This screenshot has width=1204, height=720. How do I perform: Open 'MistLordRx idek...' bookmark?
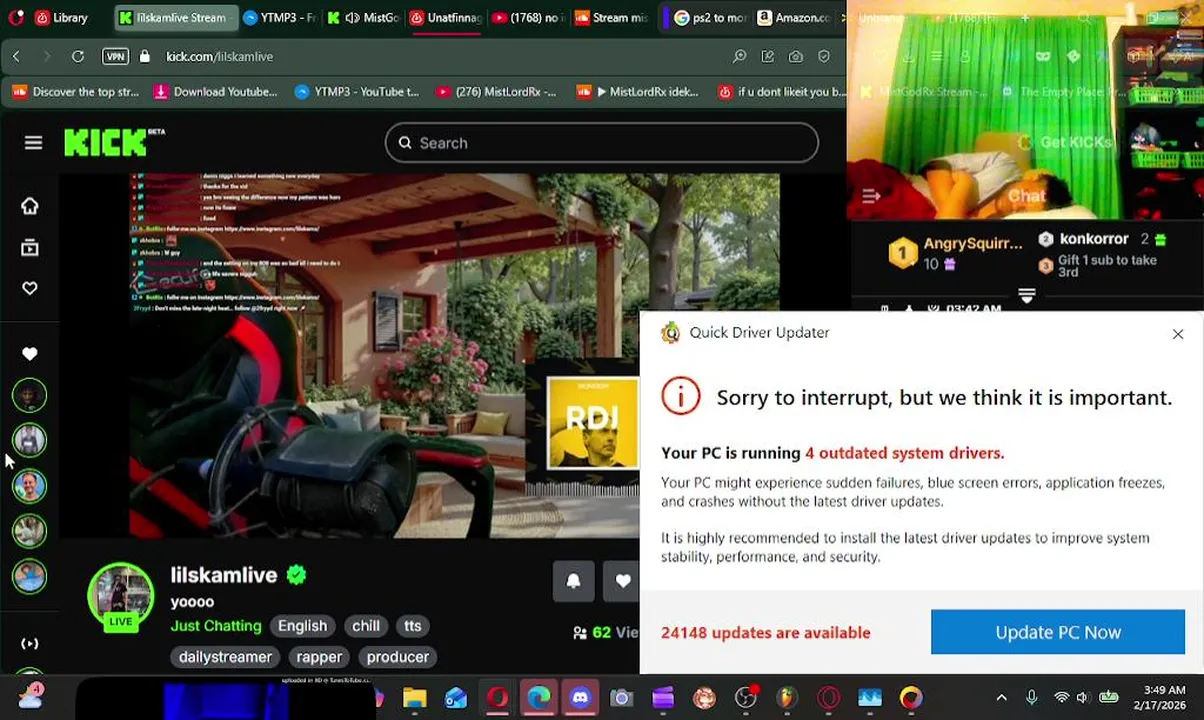[638, 92]
